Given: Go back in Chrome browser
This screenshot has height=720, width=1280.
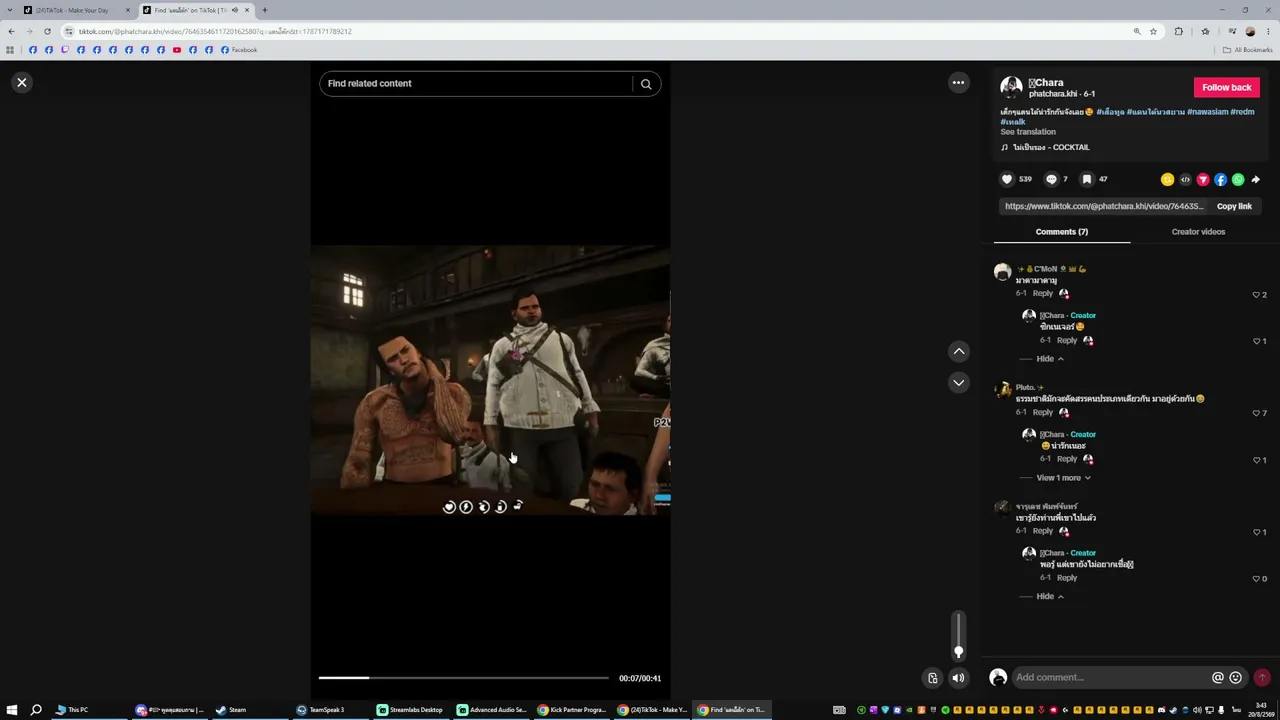Looking at the screenshot, I should click(x=12, y=31).
